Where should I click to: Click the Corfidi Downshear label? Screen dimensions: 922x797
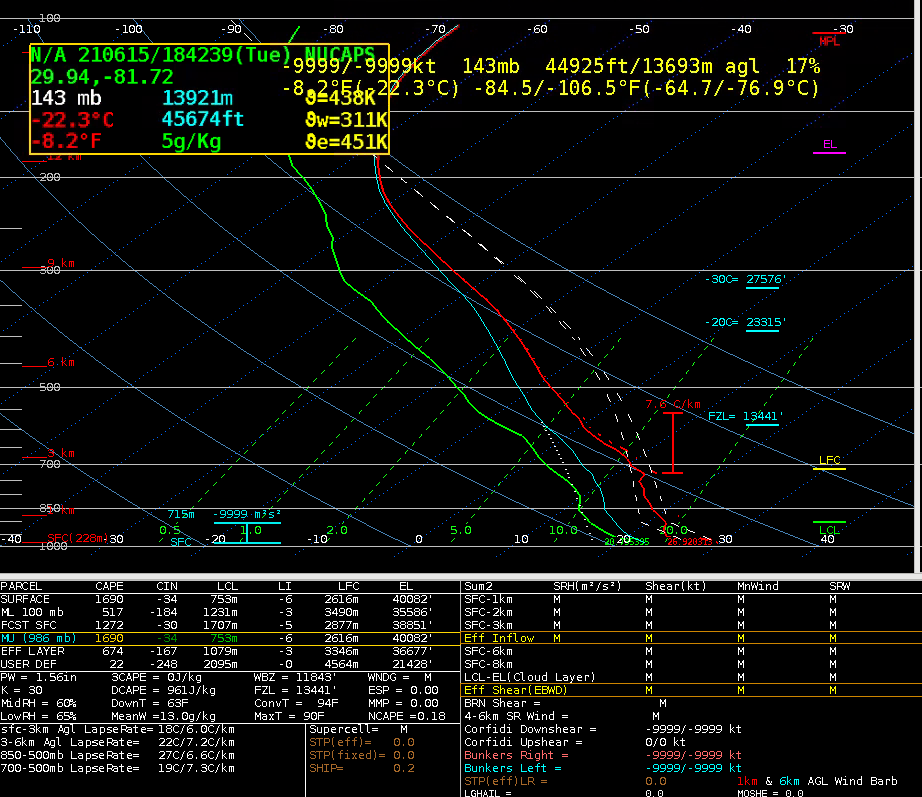tap(530, 729)
